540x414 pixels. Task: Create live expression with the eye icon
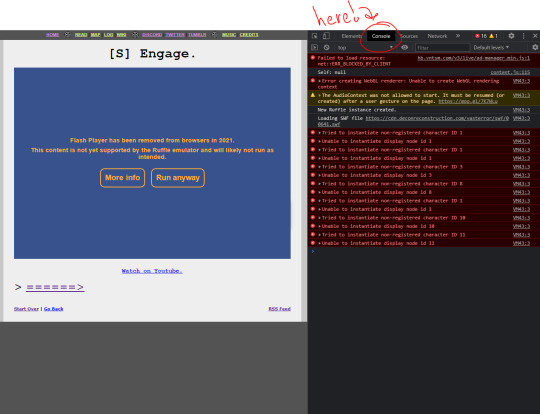click(405, 47)
